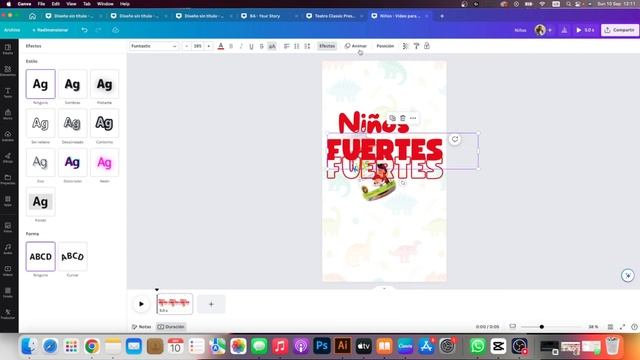Screen dimensions: 640x360
Task: Toggle list formatting
Action: 297,46
